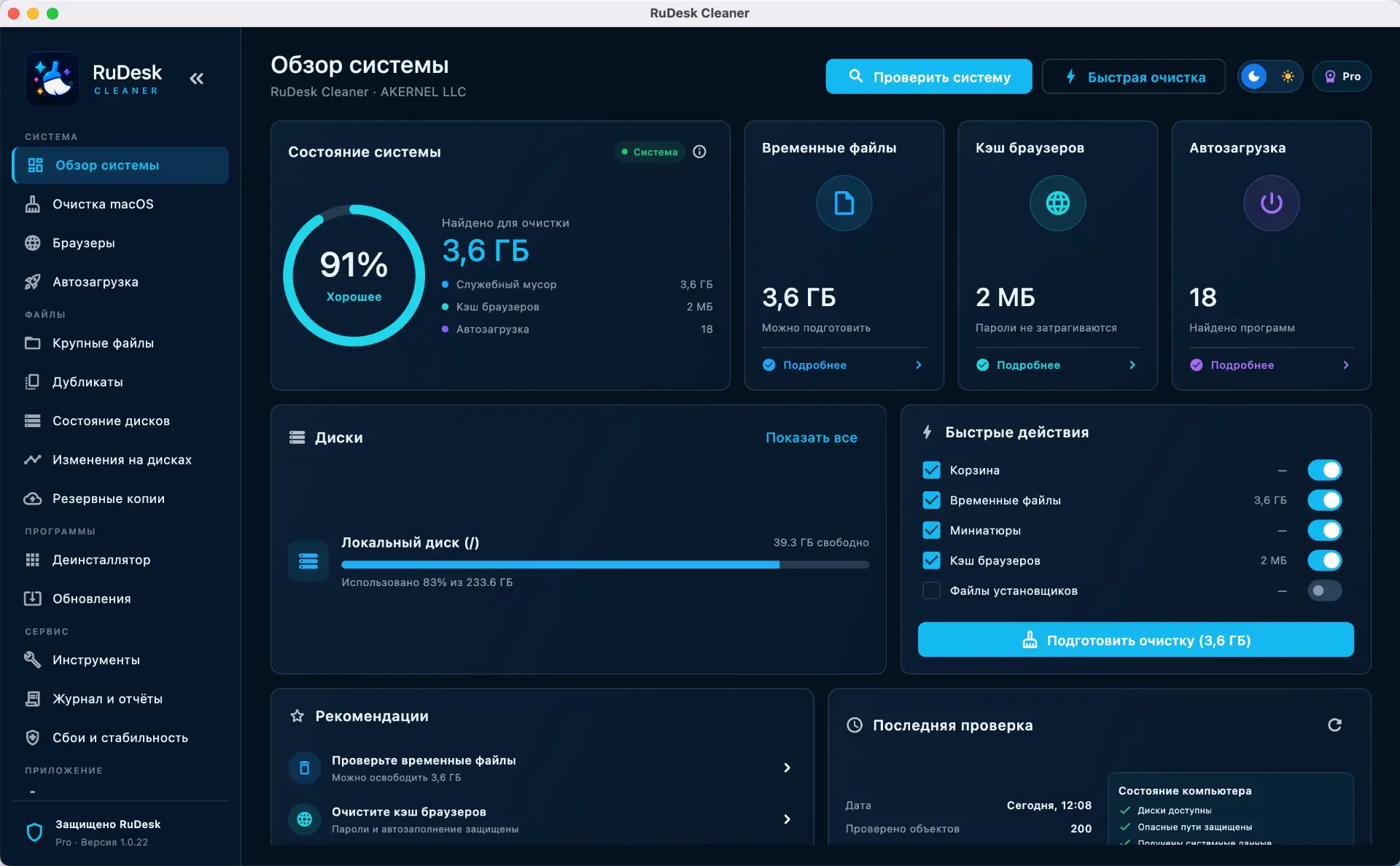
Task: Click the lightning icon in Quick Actions header
Action: [927, 432]
